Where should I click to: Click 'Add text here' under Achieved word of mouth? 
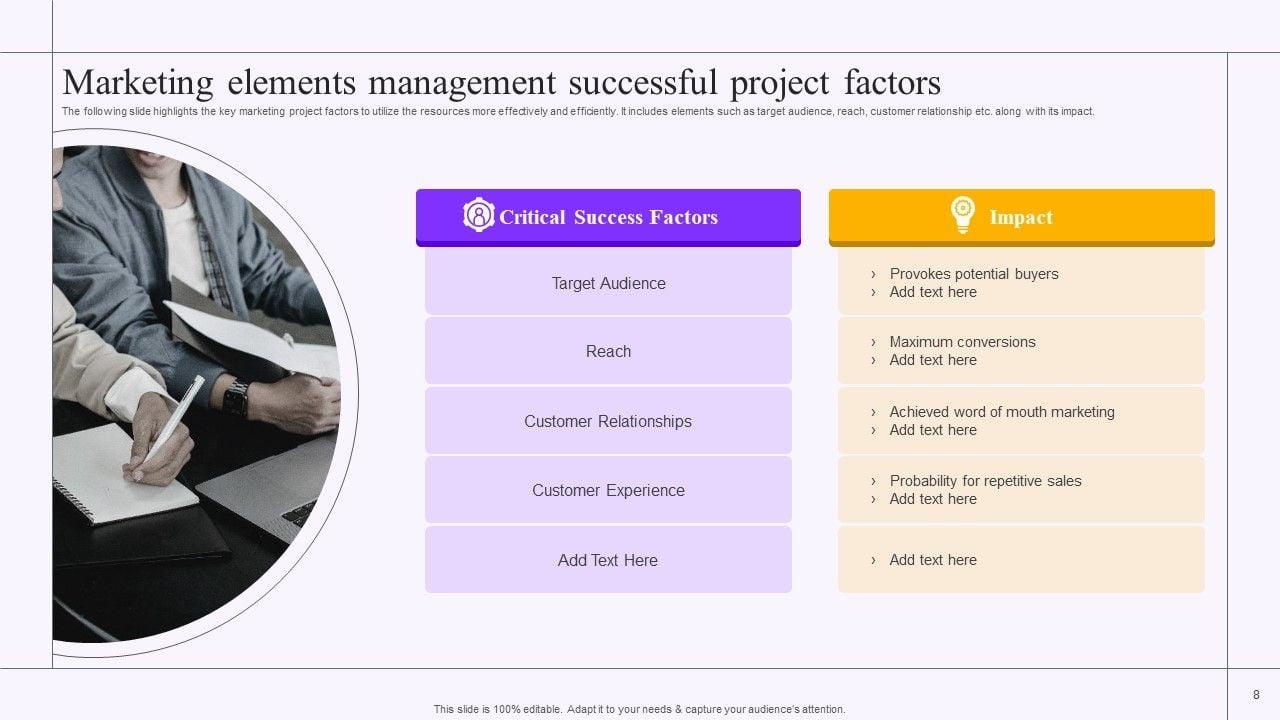click(x=933, y=430)
